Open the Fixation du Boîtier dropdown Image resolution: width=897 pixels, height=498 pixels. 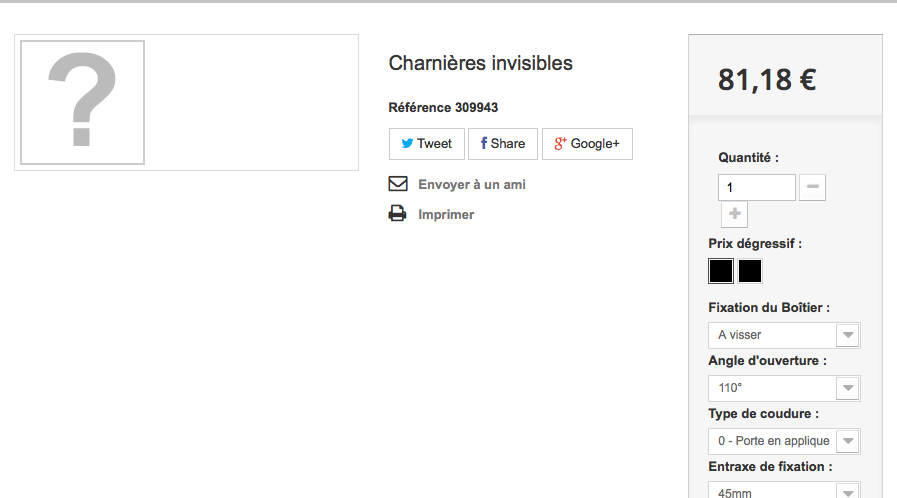click(x=784, y=335)
